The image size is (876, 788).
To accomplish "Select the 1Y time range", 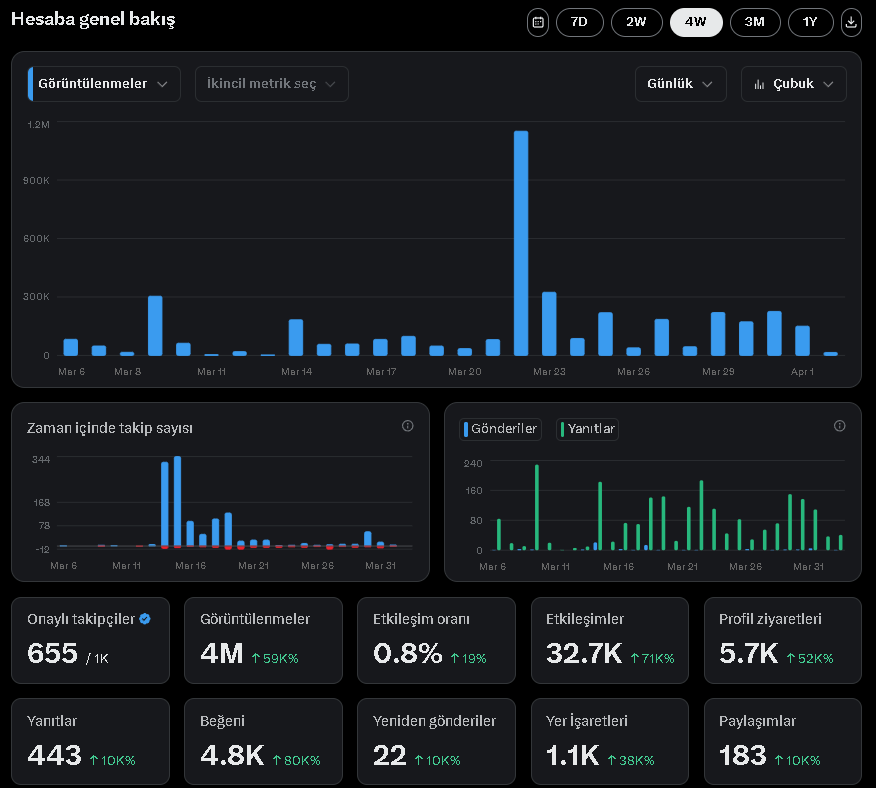I will pyautogui.click(x=810, y=22).
